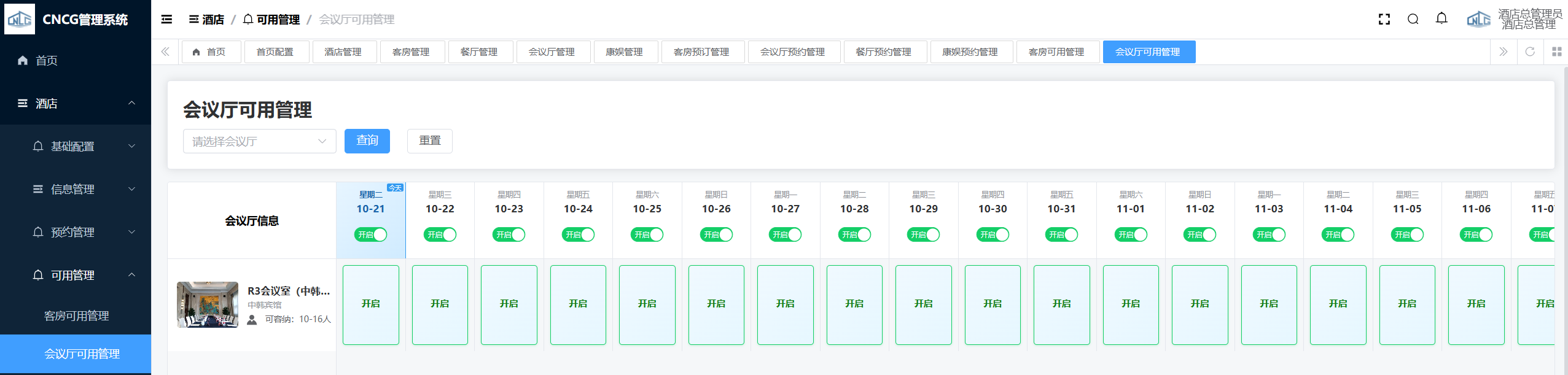The width and height of the screenshot is (1568, 375).
Task: Open search using magnifier icon
Action: (1413, 20)
